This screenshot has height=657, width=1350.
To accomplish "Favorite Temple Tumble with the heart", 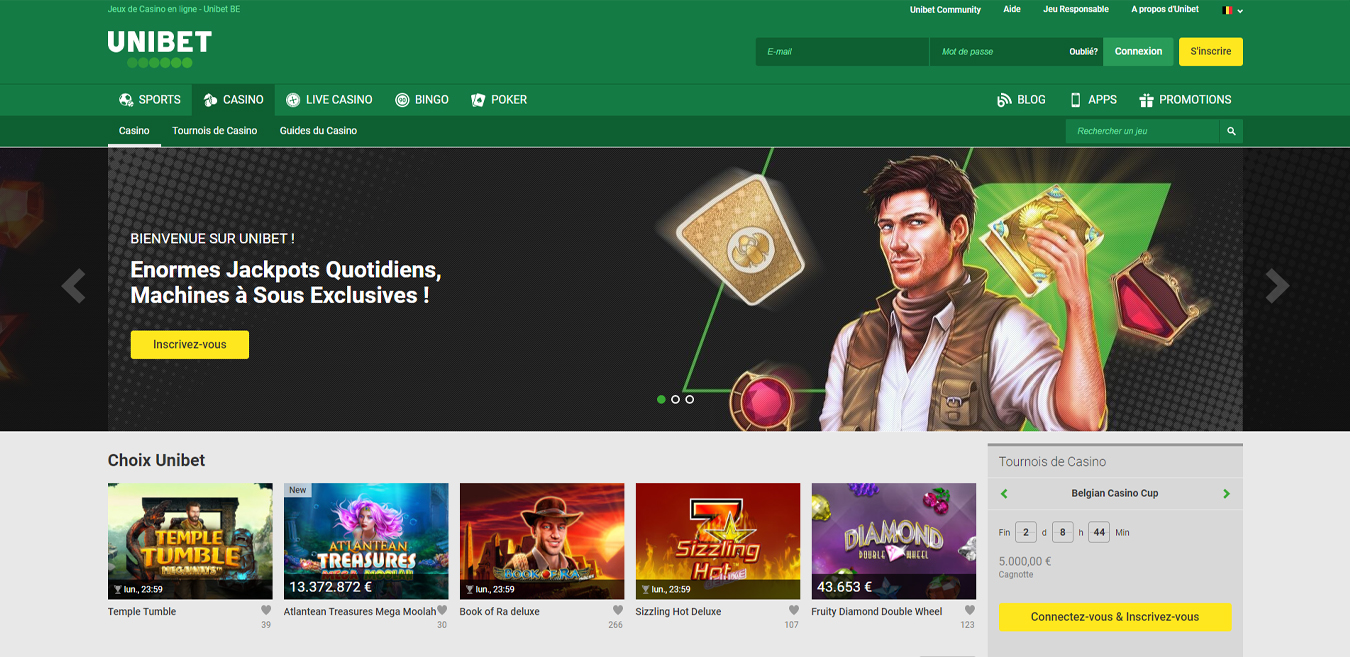I will 266,611.
